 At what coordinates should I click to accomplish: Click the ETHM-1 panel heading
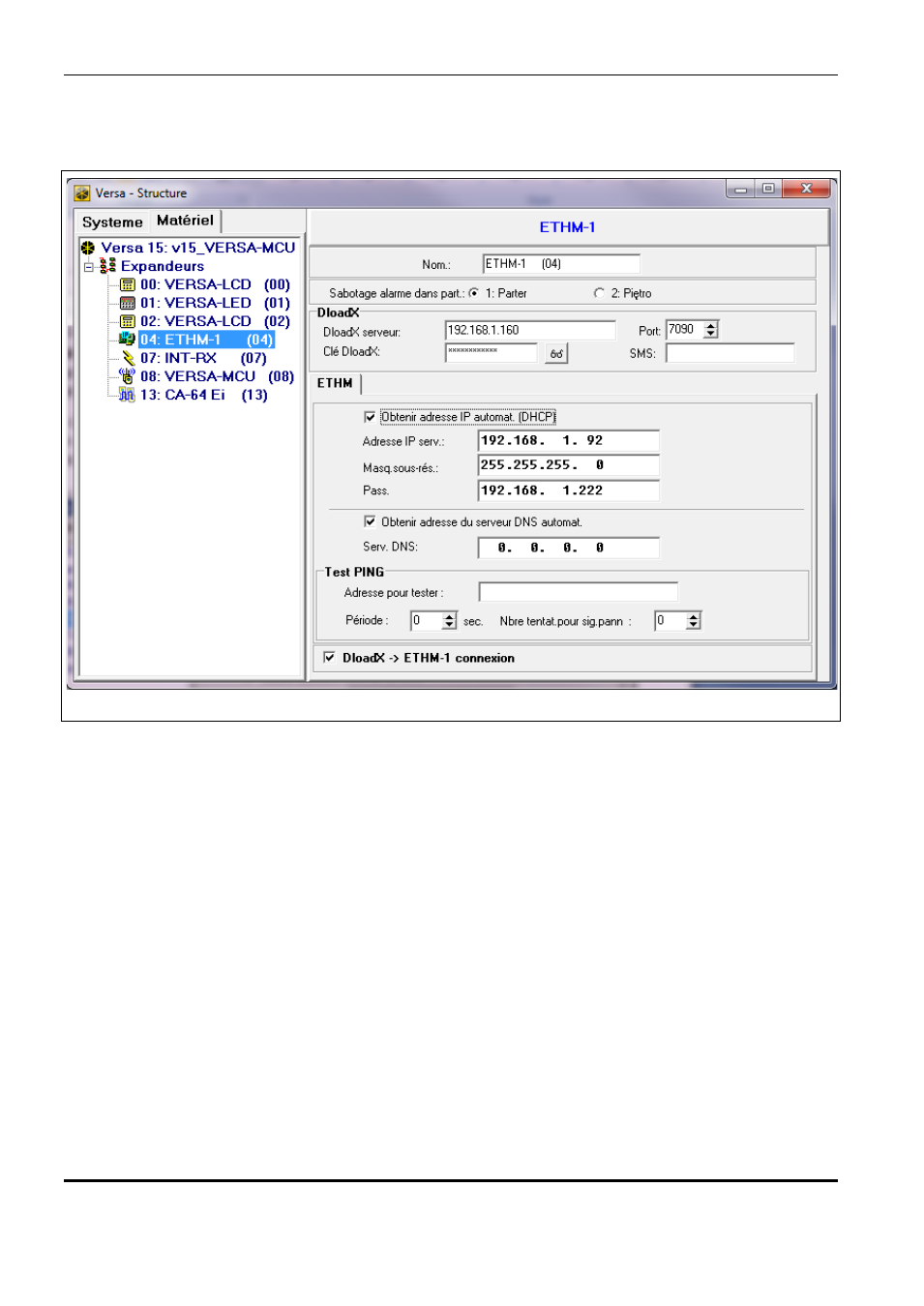click(568, 227)
